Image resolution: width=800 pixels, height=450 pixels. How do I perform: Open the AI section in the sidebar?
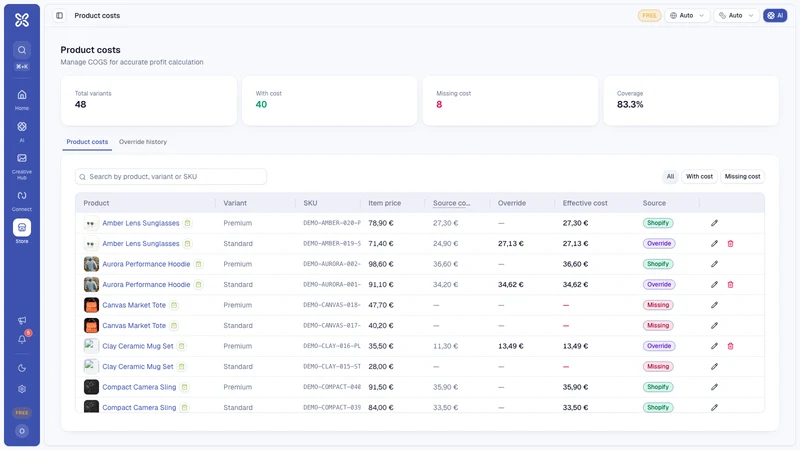[x=22, y=131]
